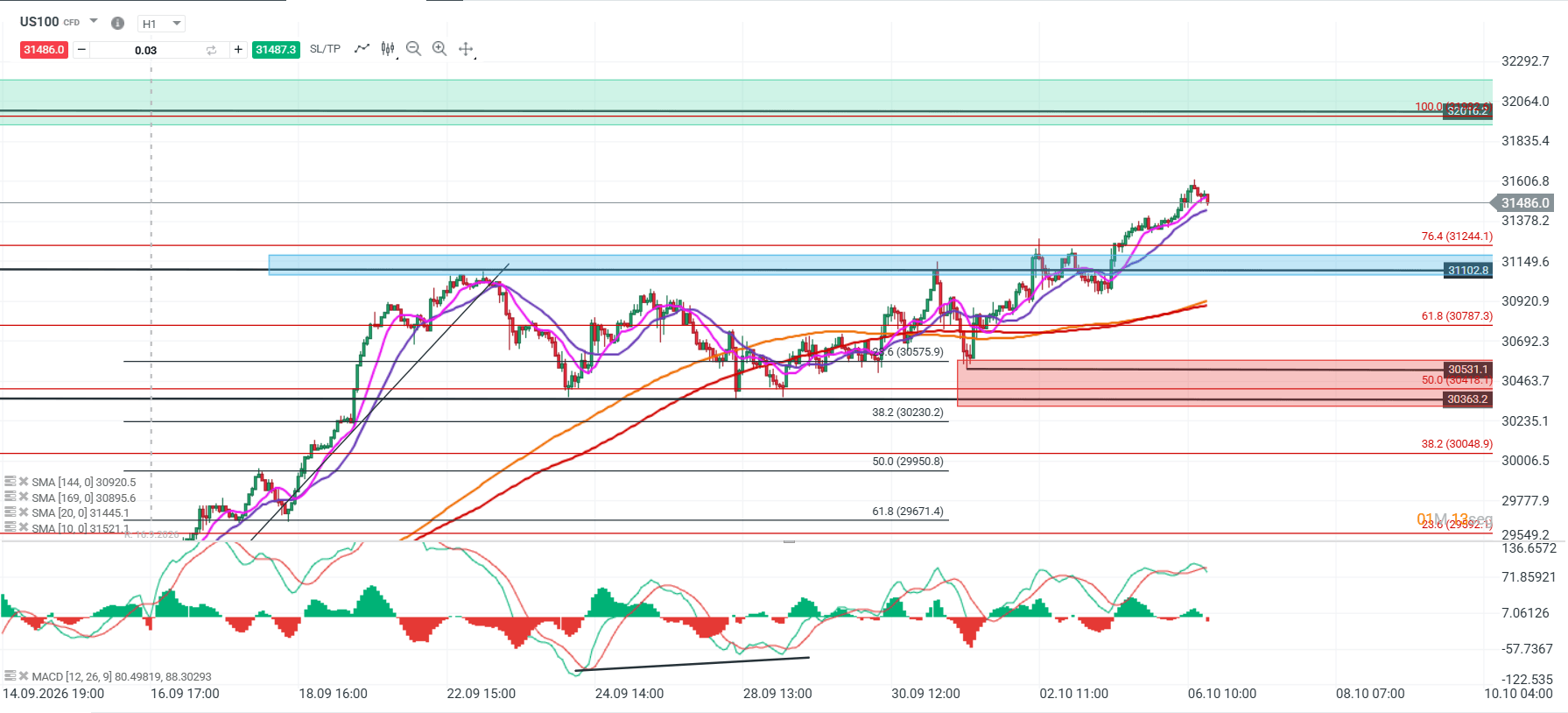
Task: Decrease trade volume with the minus button
Action: 81,50
